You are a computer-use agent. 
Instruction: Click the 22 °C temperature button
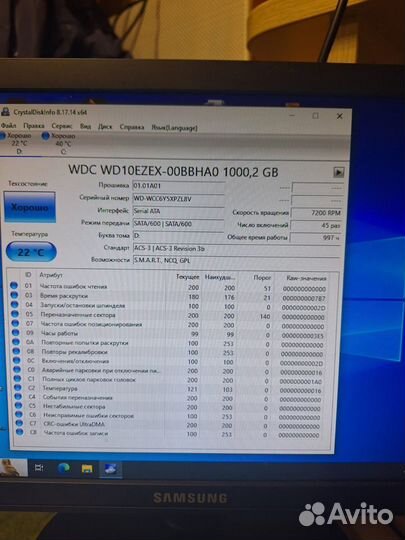(x=31, y=252)
